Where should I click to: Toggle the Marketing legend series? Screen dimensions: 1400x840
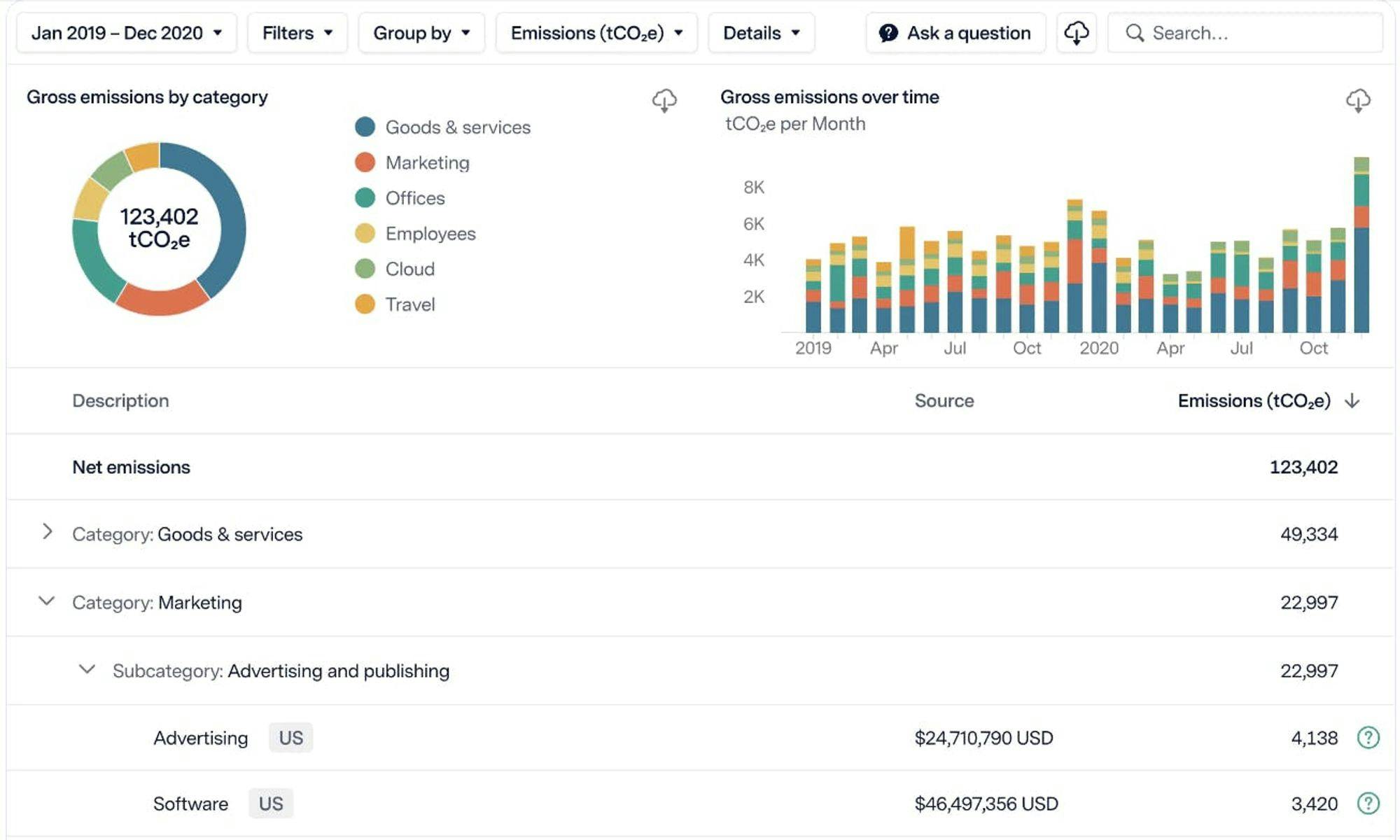tap(427, 162)
